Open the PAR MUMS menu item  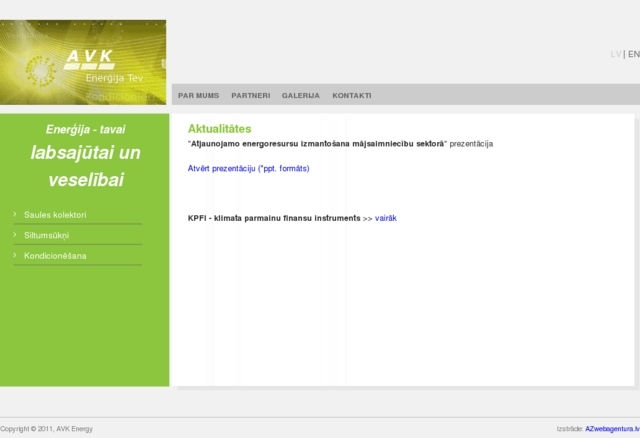[x=198, y=96]
